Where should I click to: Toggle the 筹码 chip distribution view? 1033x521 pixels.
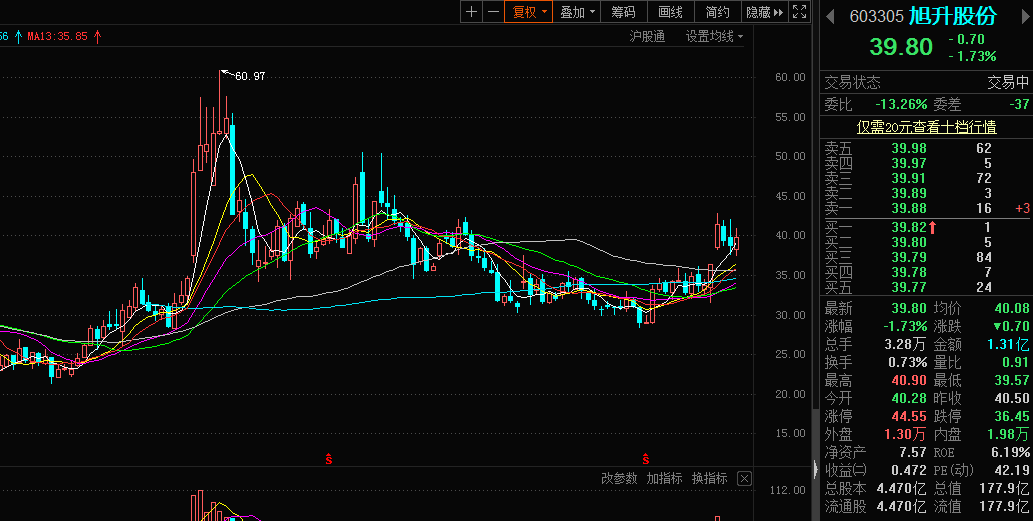[624, 12]
